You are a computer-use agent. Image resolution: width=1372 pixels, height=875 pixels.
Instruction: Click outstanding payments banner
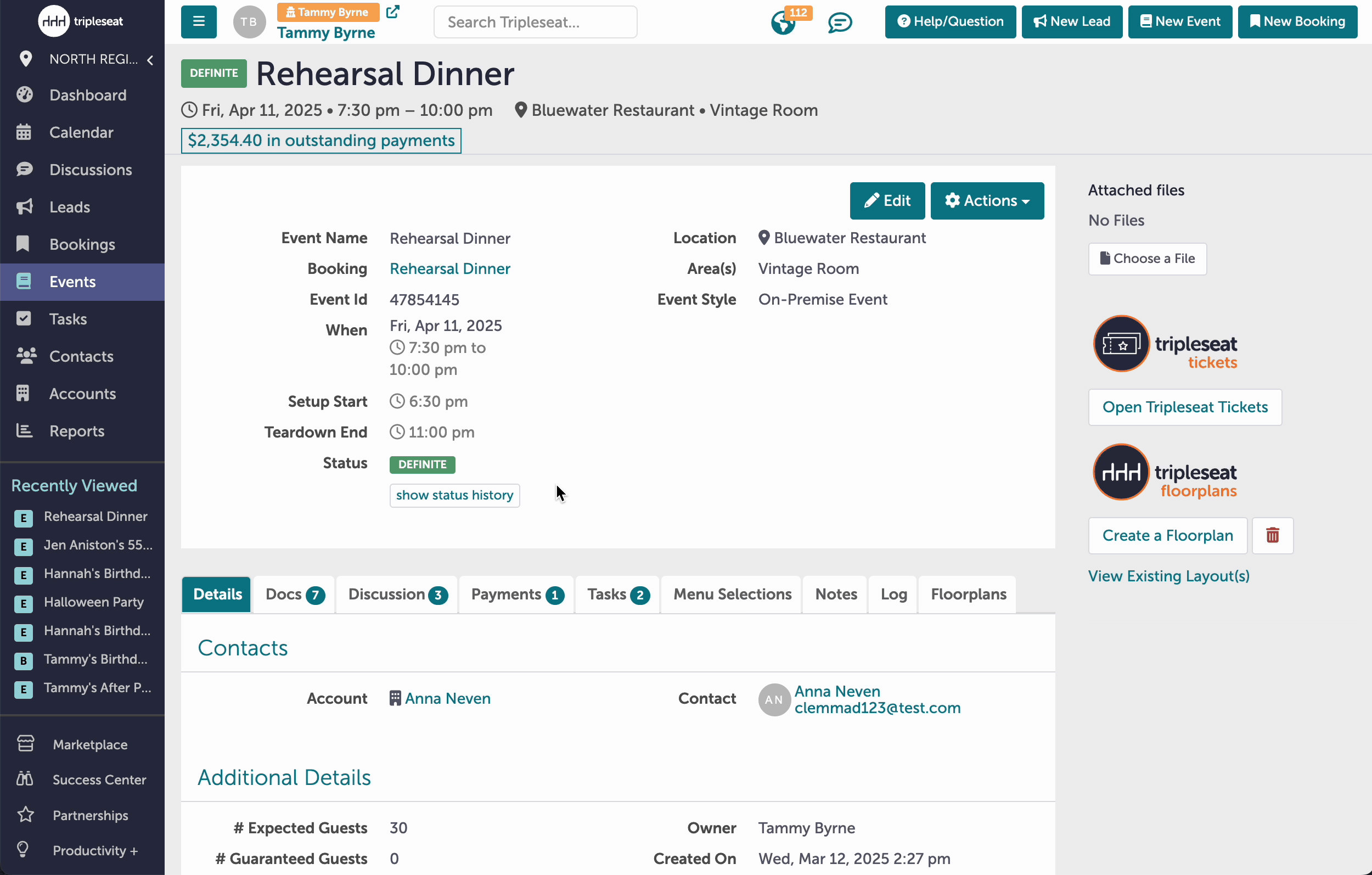point(321,140)
